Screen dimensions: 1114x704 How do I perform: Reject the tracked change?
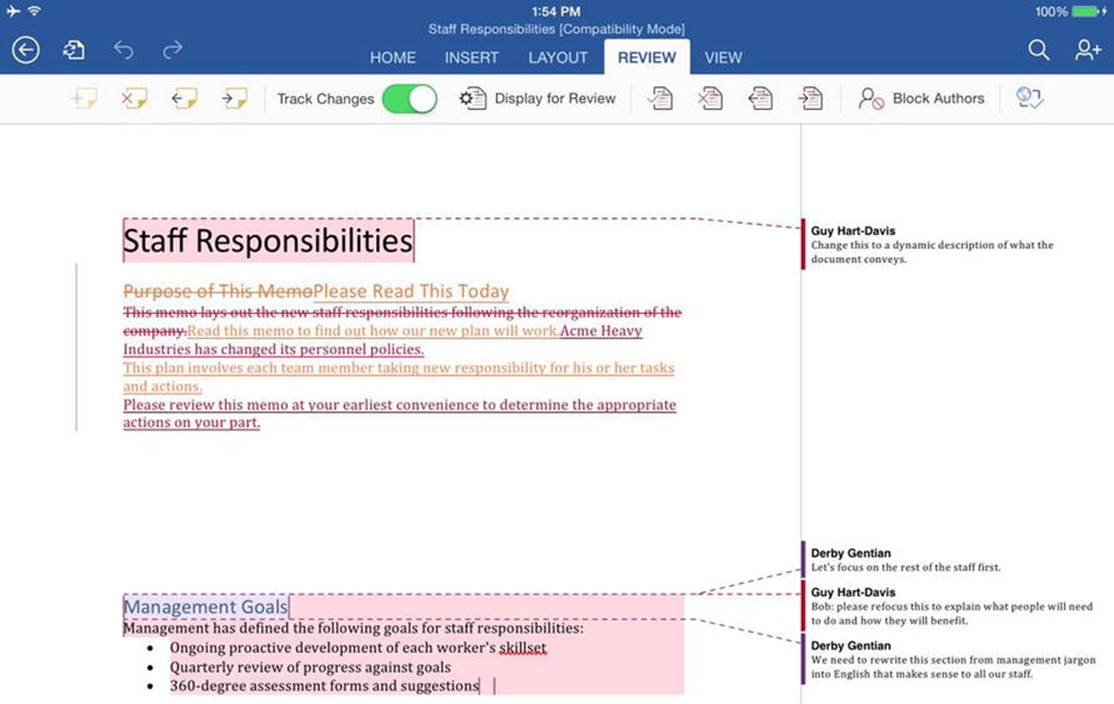coord(710,98)
